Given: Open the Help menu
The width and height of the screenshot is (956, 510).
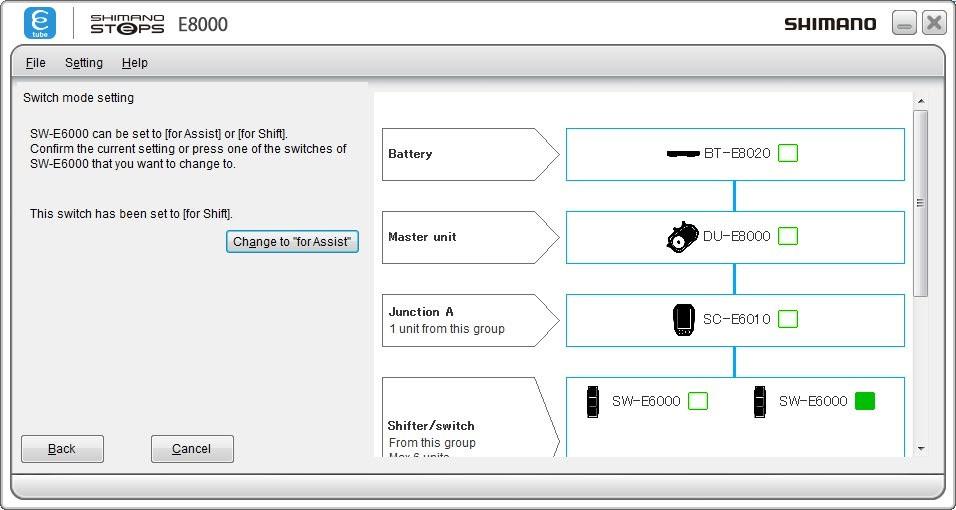Looking at the screenshot, I should tap(135, 63).
